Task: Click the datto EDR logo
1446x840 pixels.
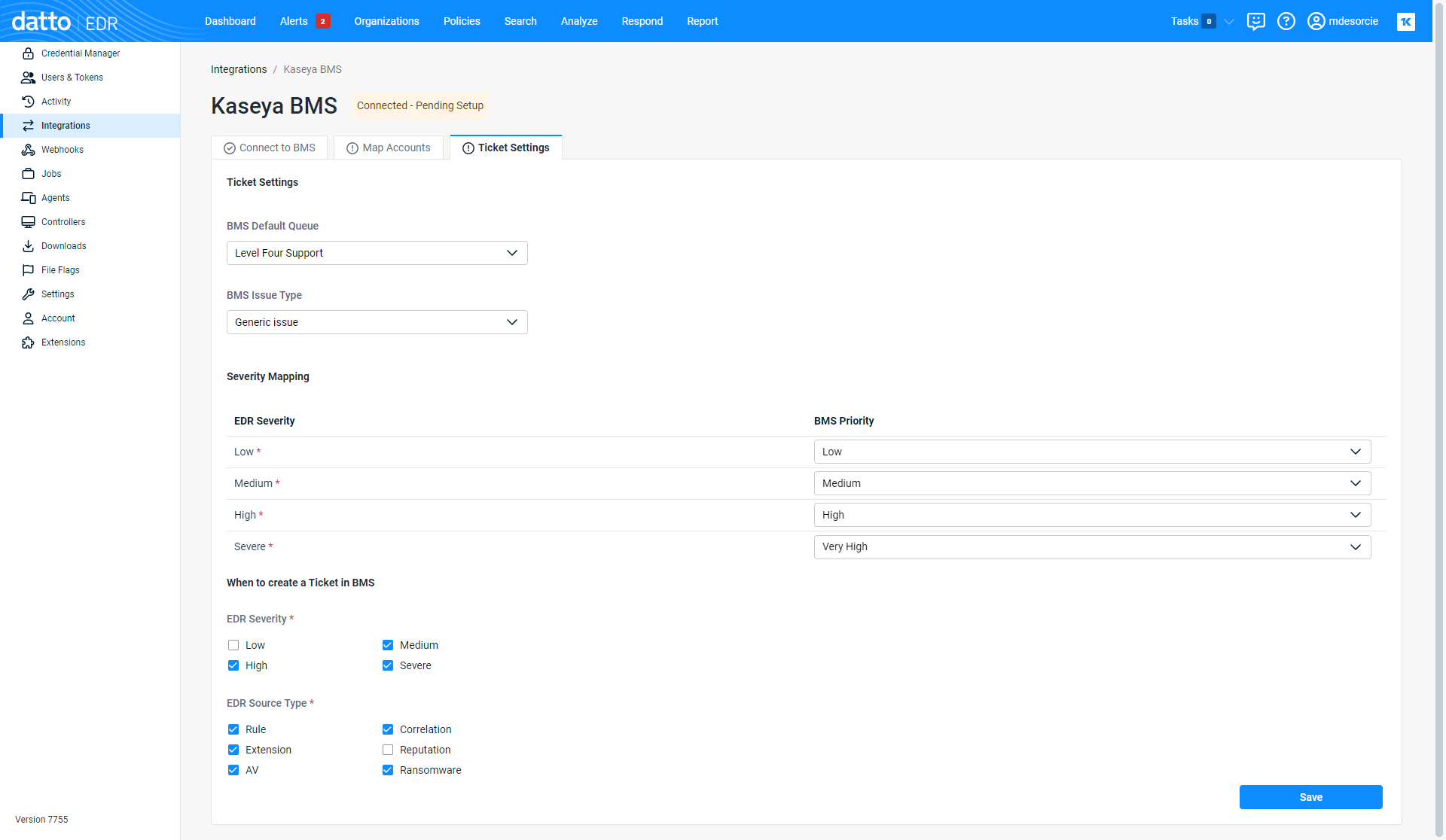Action: click(x=65, y=21)
